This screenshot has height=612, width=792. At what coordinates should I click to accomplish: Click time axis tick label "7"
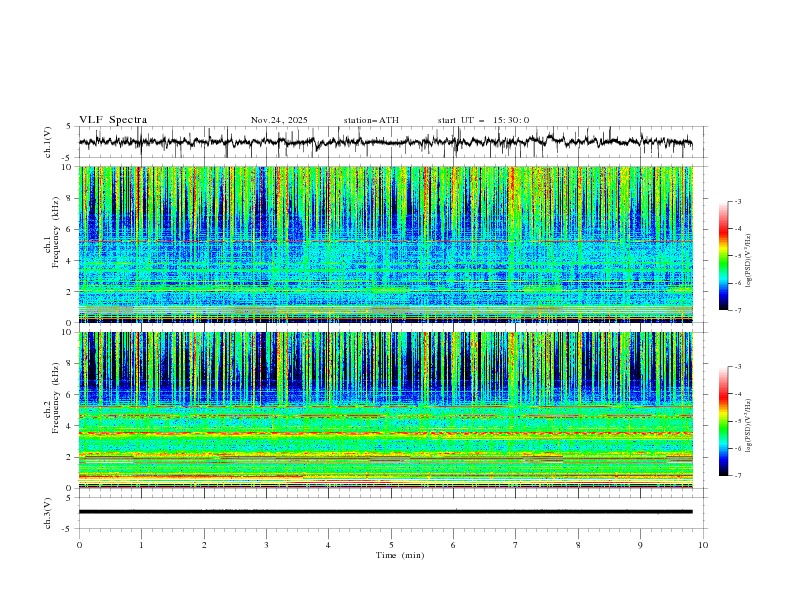(x=516, y=545)
